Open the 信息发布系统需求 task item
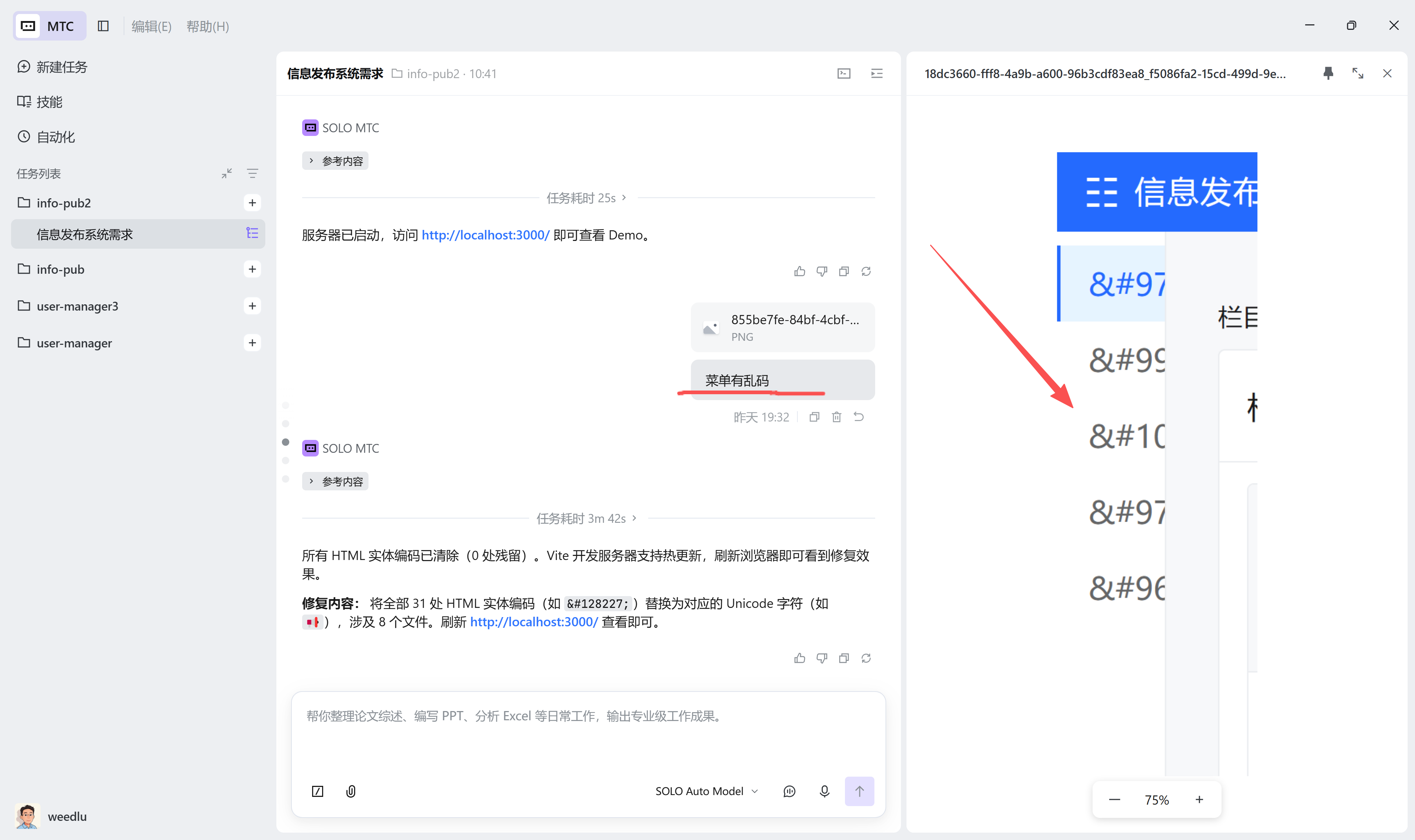The image size is (1415, 840). click(138, 234)
